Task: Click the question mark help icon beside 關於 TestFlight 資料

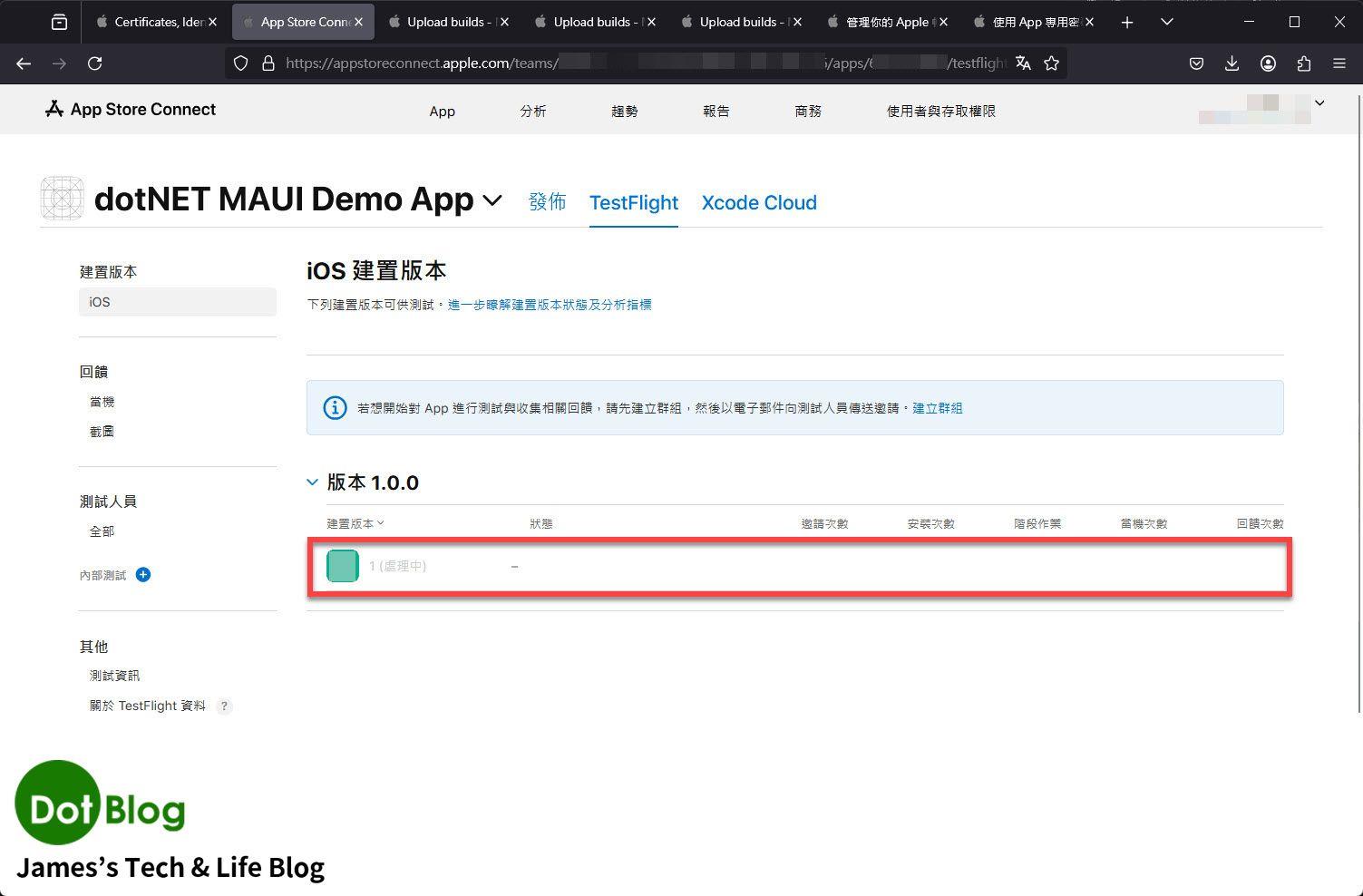Action: click(x=224, y=706)
